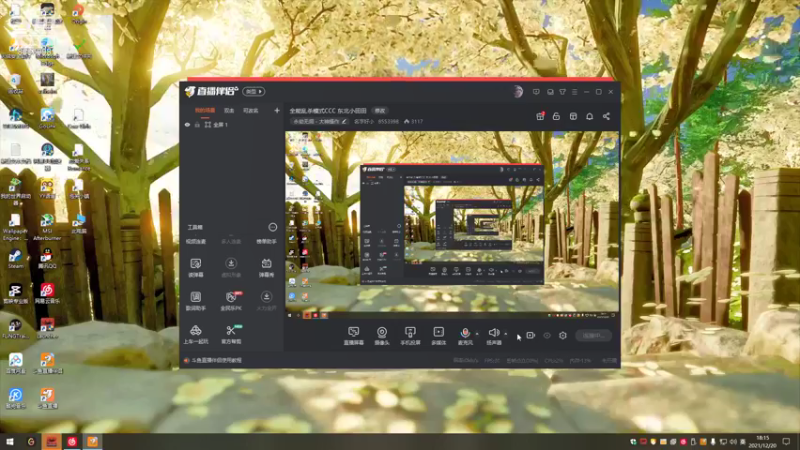
Task: Open the mode switch pill beside logo
Action: point(254,91)
